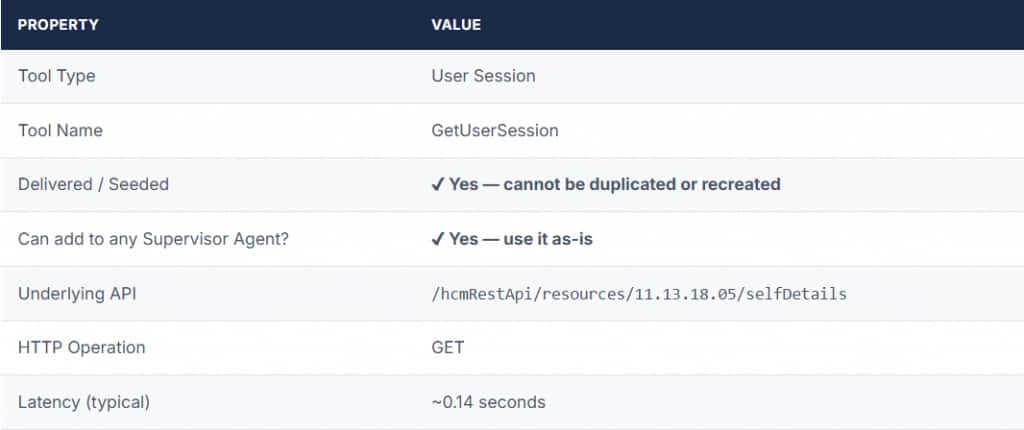Select the '~0.14 seconds' latency value

coord(488,402)
